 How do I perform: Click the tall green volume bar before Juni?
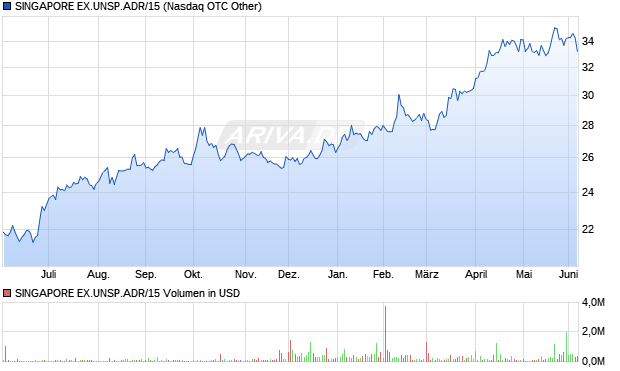(566, 347)
